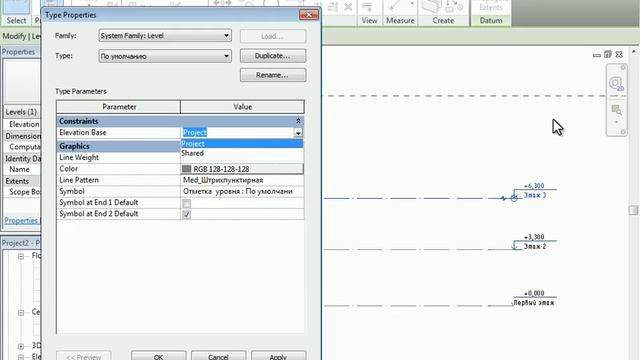This screenshot has width=640, height=360.
Task: Click the View panel label on the ribbon
Action: [x=369, y=20]
